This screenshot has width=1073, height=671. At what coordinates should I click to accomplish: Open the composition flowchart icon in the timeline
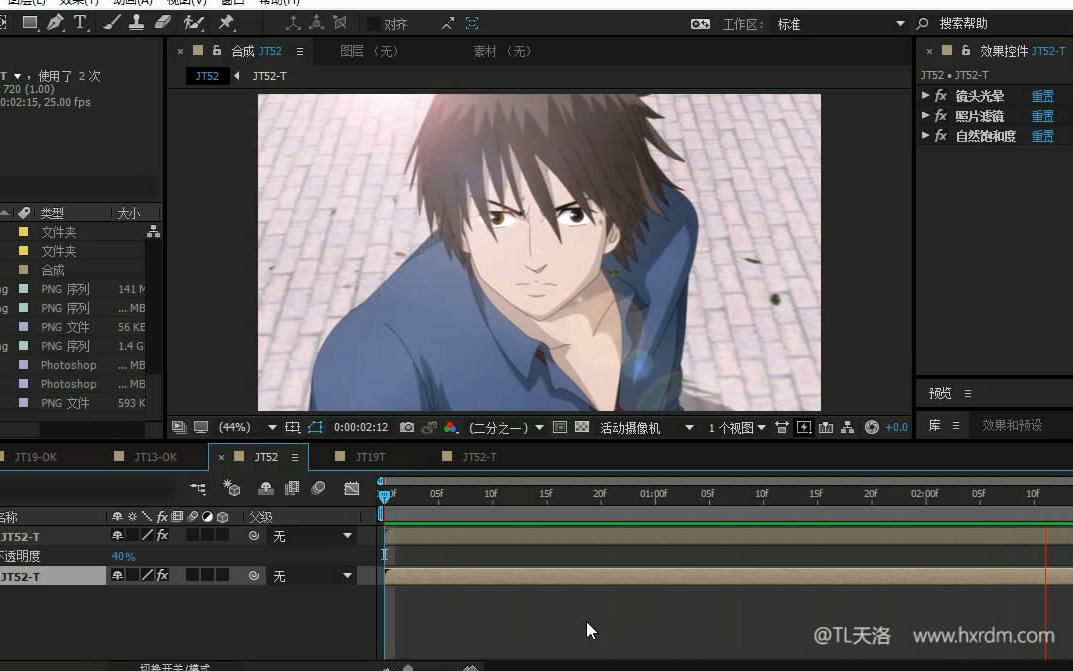pyautogui.click(x=198, y=488)
